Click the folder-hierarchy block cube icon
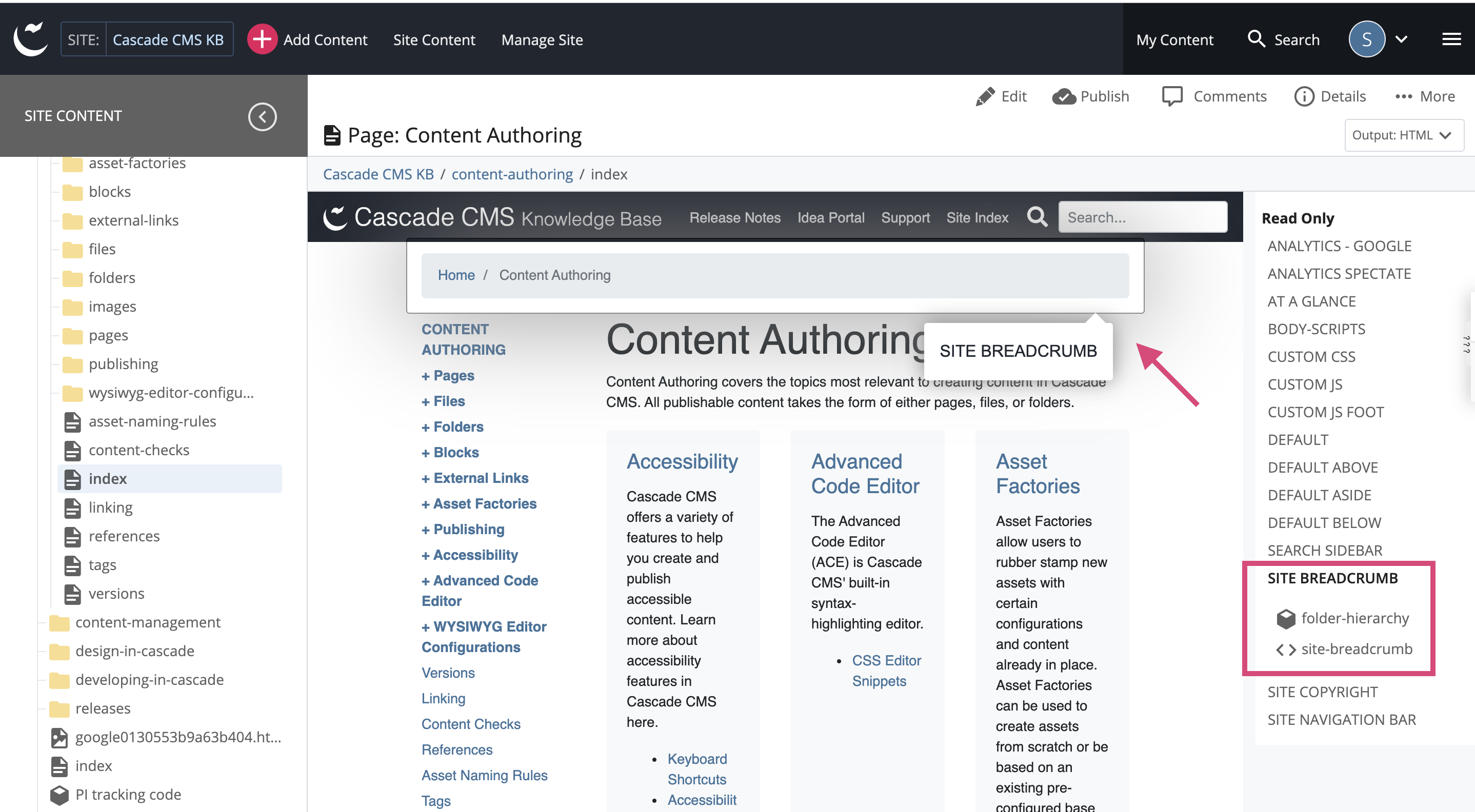1475x812 pixels. click(x=1285, y=619)
